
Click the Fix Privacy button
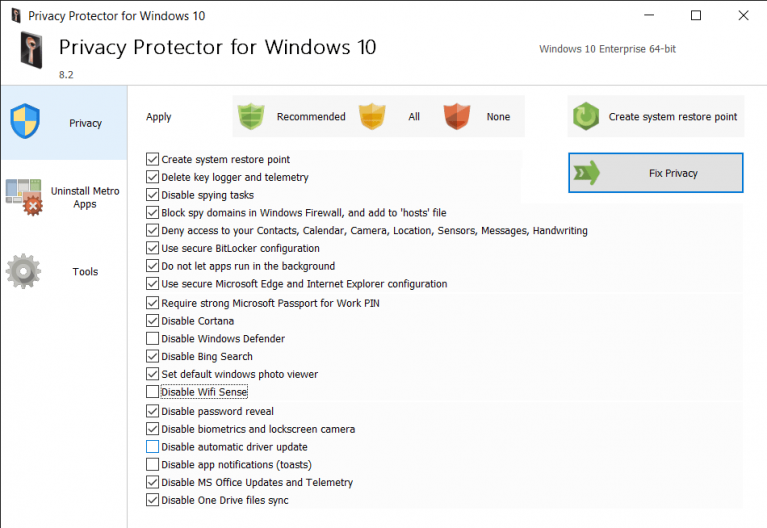tap(655, 173)
